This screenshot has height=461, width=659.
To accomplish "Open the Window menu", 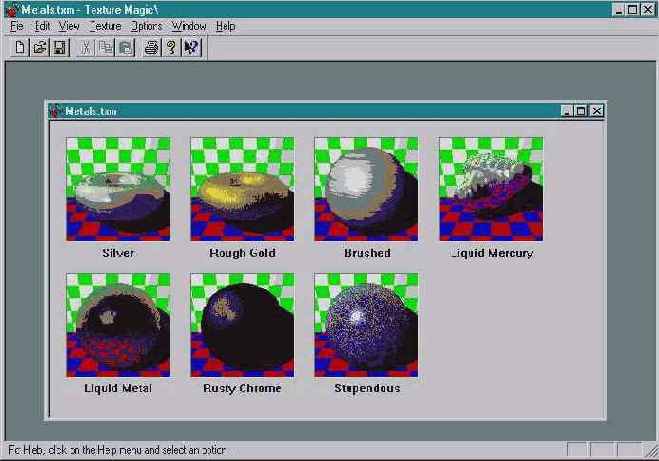I will click(189, 26).
